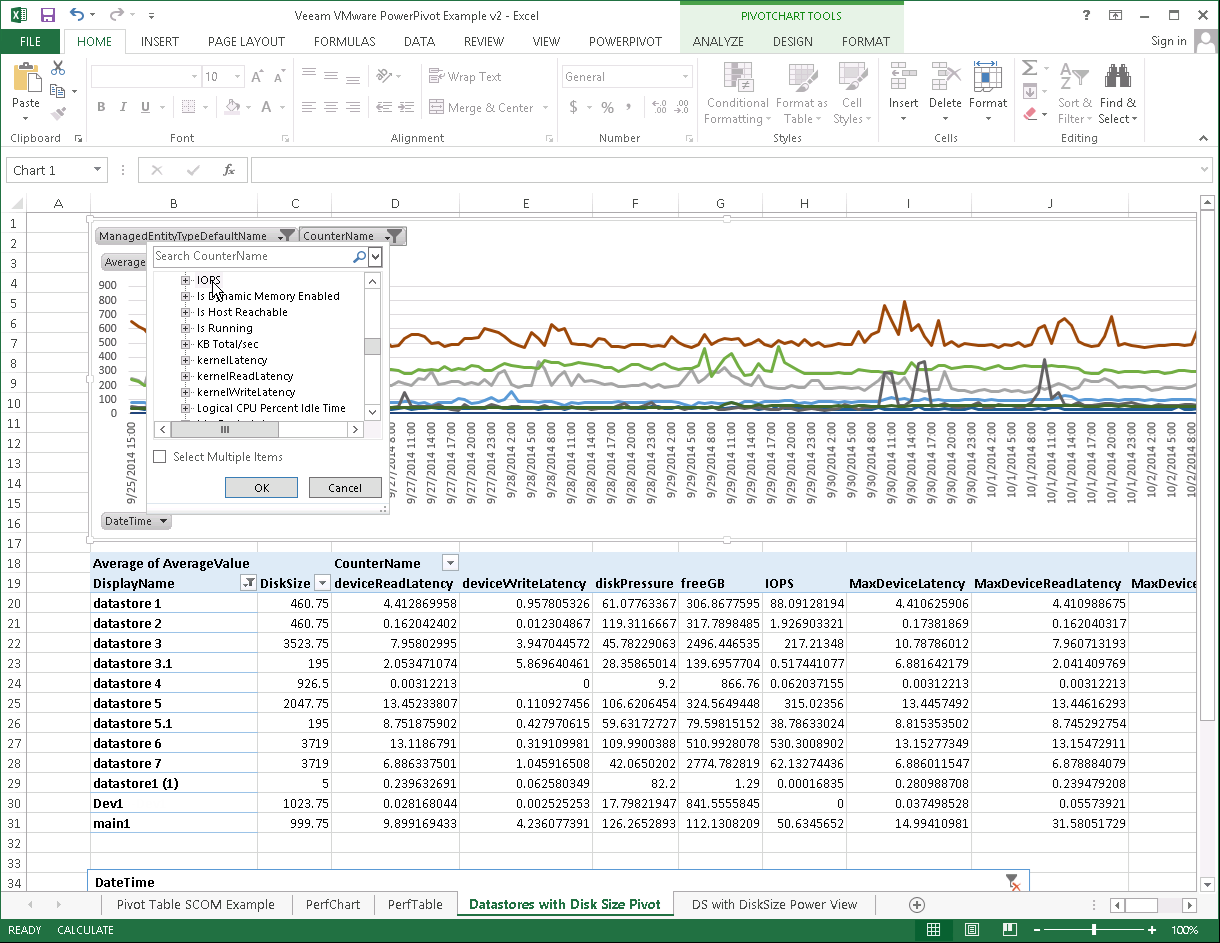Toggle Italic formatting
The height and width of the screenshot is (943, 1220).
(x=125, y=107)
